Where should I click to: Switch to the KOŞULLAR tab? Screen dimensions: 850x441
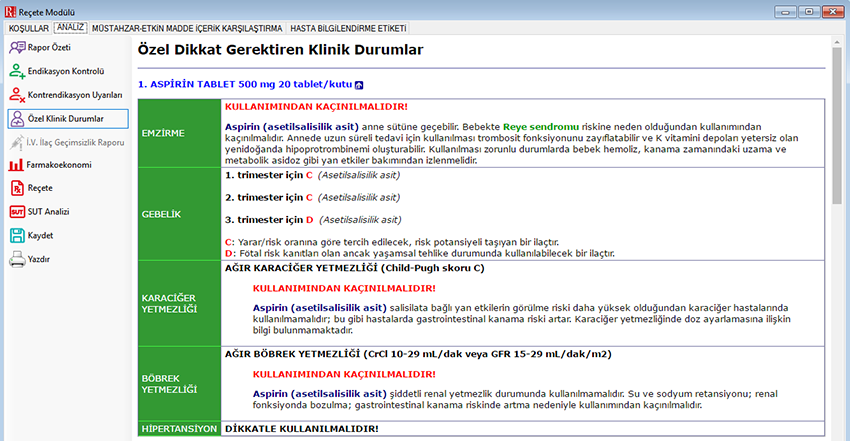tap(28, 29)
